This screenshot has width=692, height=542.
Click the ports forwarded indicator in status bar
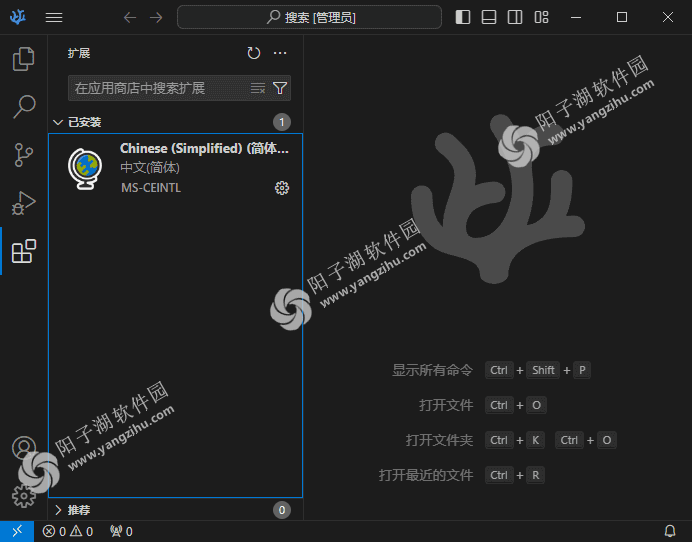(x=121, y=531)
